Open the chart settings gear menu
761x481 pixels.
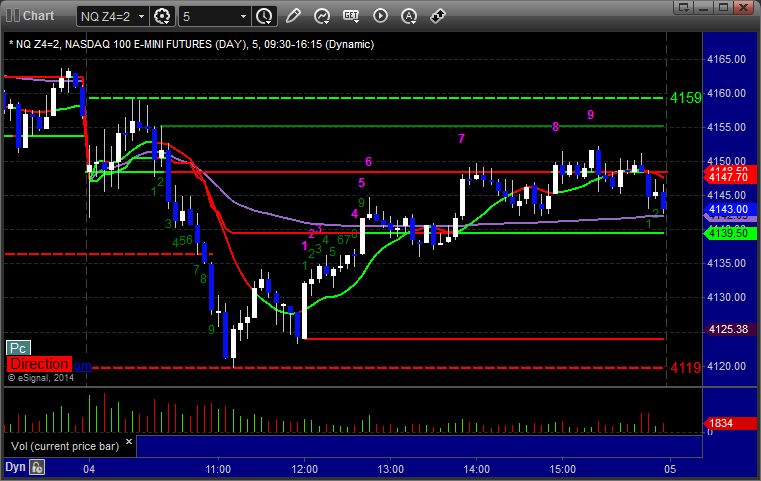coord(162,17)
